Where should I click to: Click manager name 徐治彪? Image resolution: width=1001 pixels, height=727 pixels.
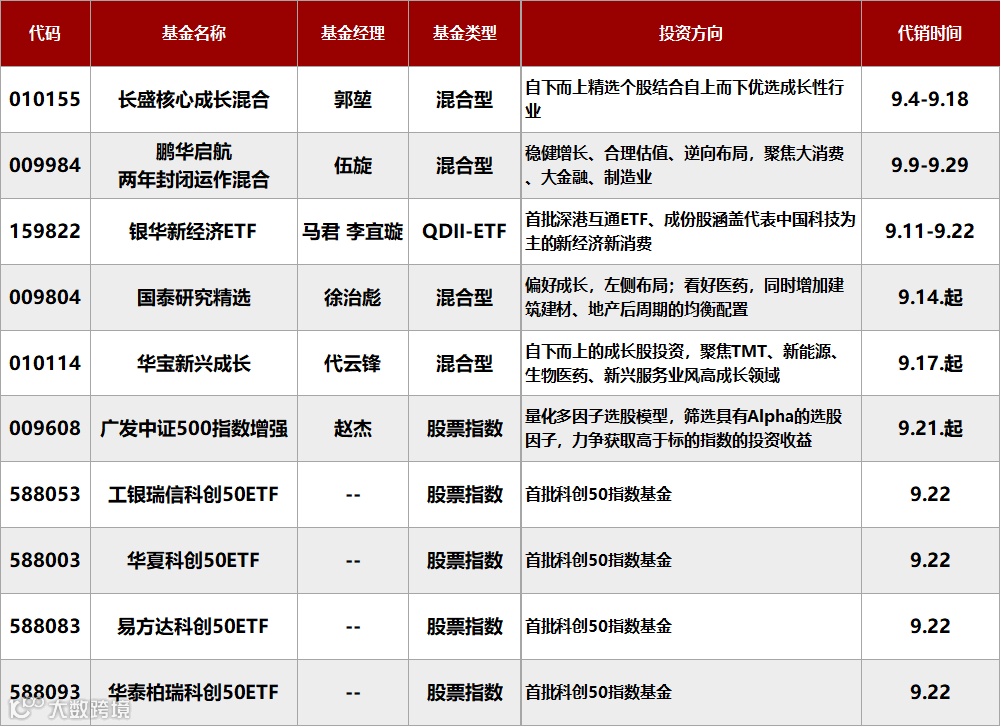(352, 297)
